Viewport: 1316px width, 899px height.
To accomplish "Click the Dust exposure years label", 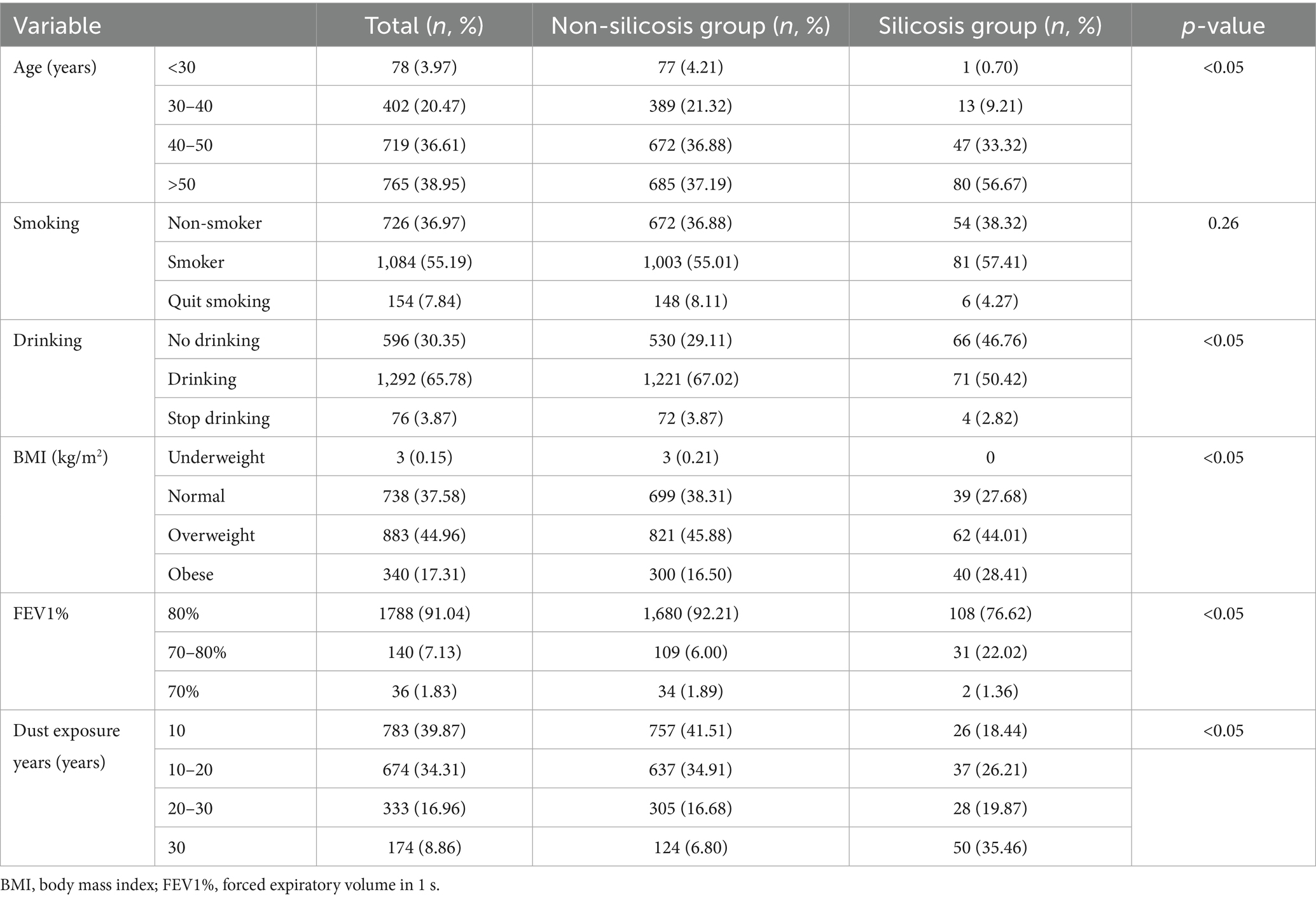I will click(66, 746).
